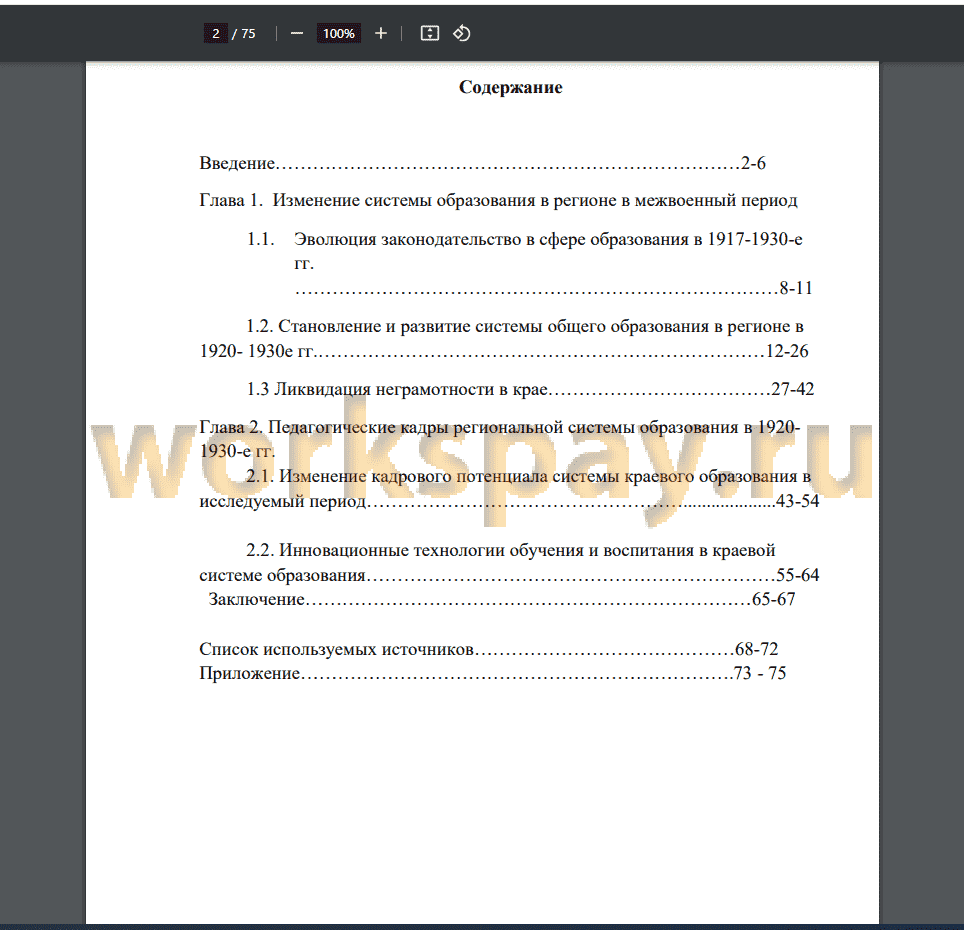Click the zoom in plus icon
Screen dimensions: 964x930
pyautogui.click(x=381, y=33)
